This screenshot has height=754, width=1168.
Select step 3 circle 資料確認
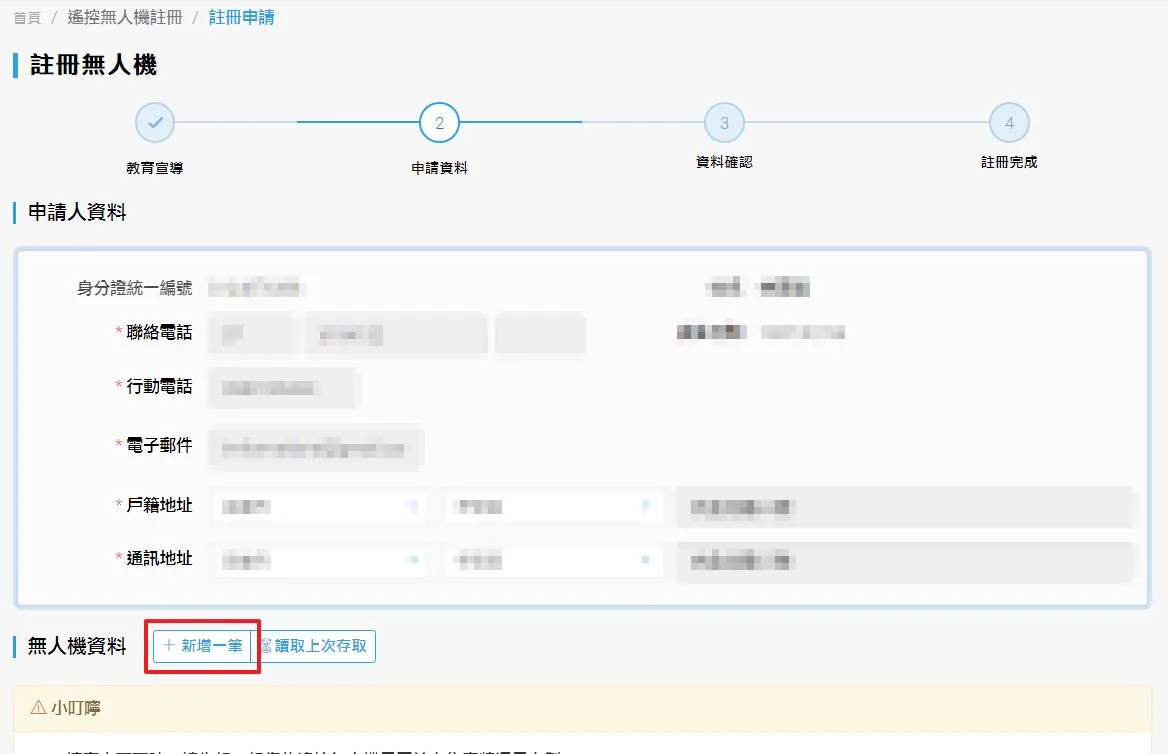724,122
